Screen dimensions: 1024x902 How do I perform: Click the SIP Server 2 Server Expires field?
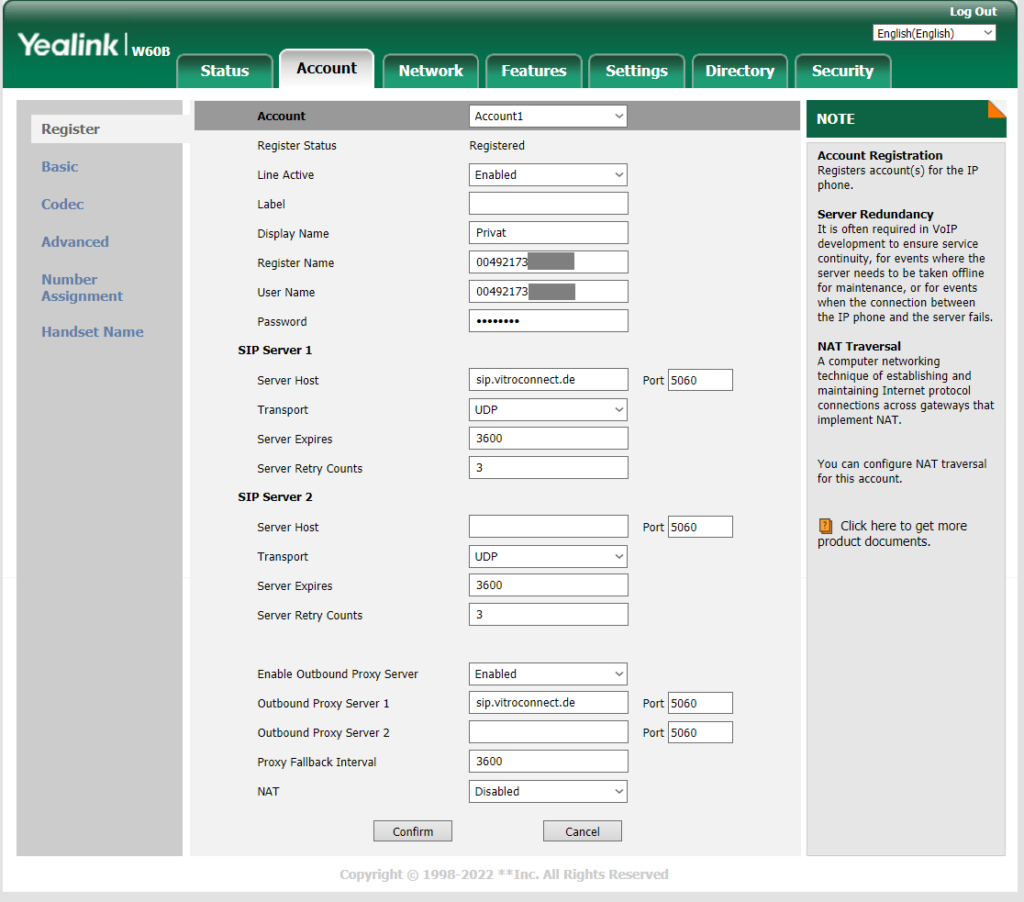(x=548, y=586)
